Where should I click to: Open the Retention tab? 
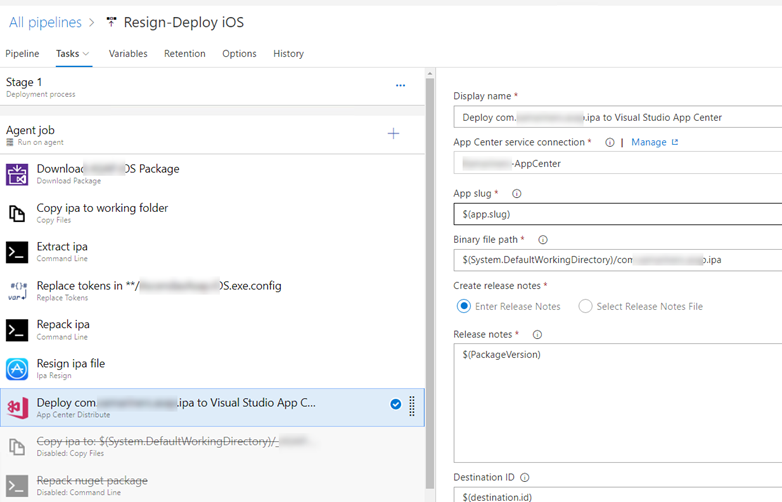pyautogui.click(x=185, y=53)
